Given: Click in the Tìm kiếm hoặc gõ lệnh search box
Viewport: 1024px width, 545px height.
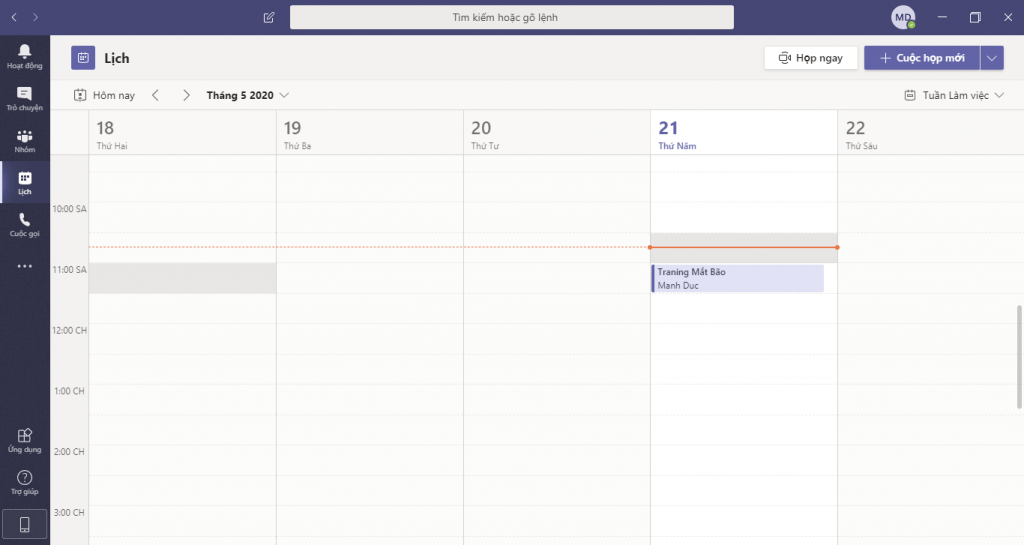Looking at the screenshot, I should pyautogui.click(x=511, y=18).
